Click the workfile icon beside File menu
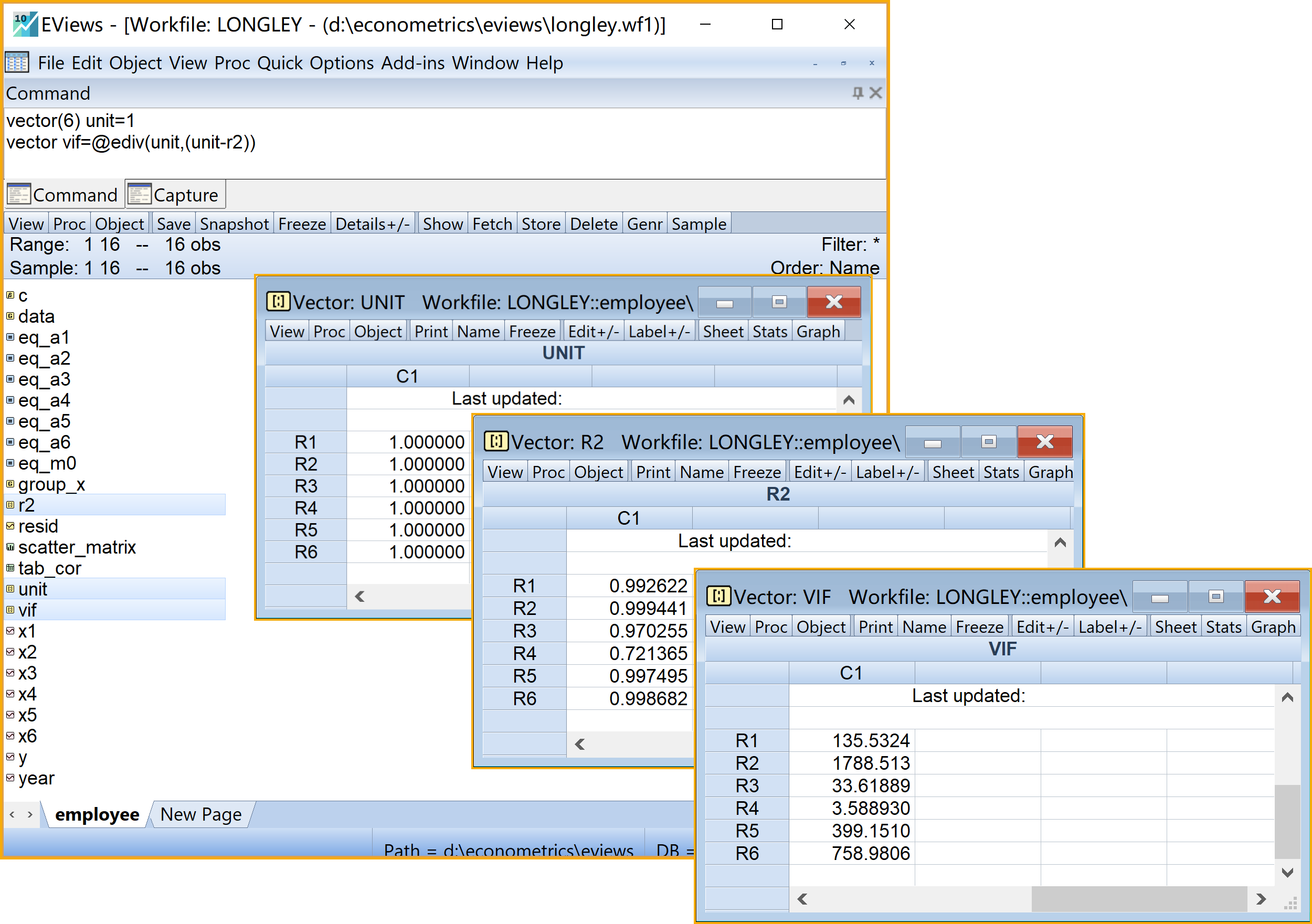 (x=17, y=62)
